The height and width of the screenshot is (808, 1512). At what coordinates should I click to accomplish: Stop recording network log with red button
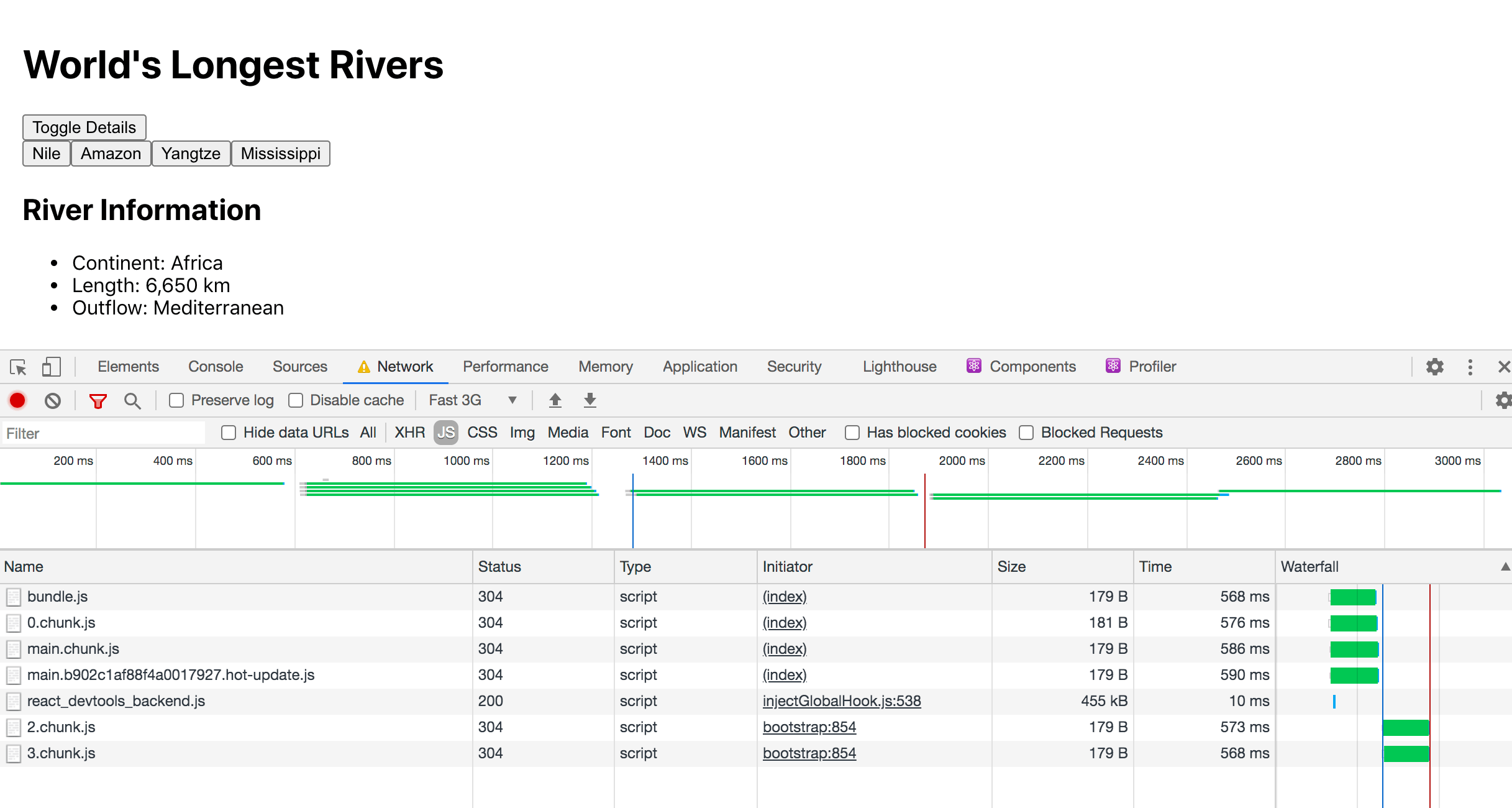tap(17, 400)
